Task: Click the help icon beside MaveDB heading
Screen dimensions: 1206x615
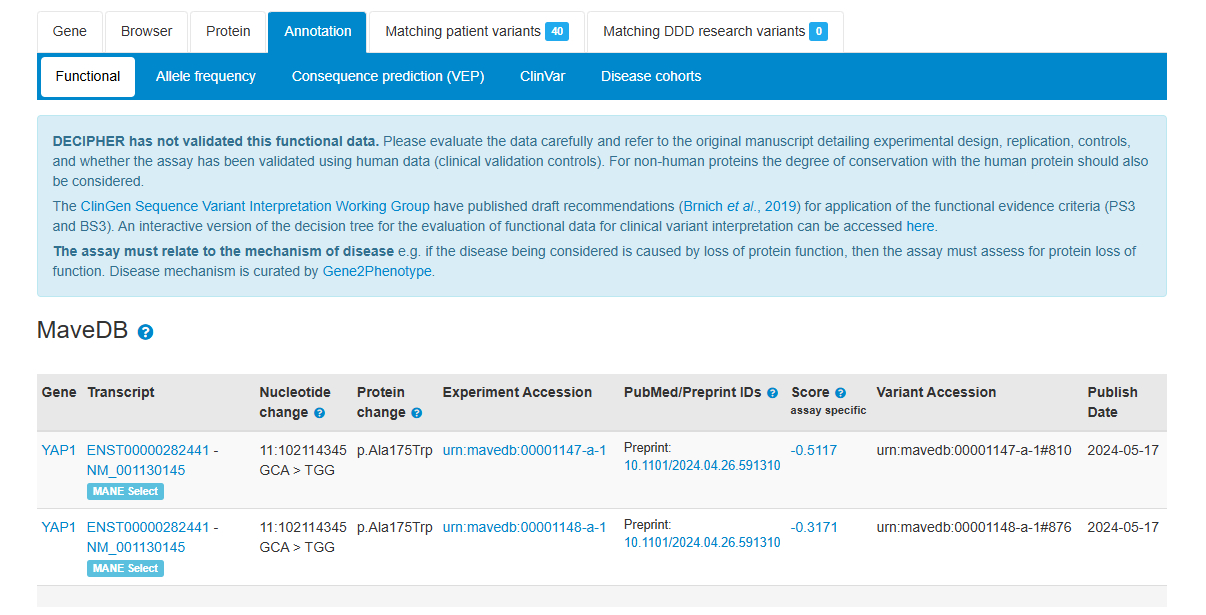Action: [x=145, y=332]
